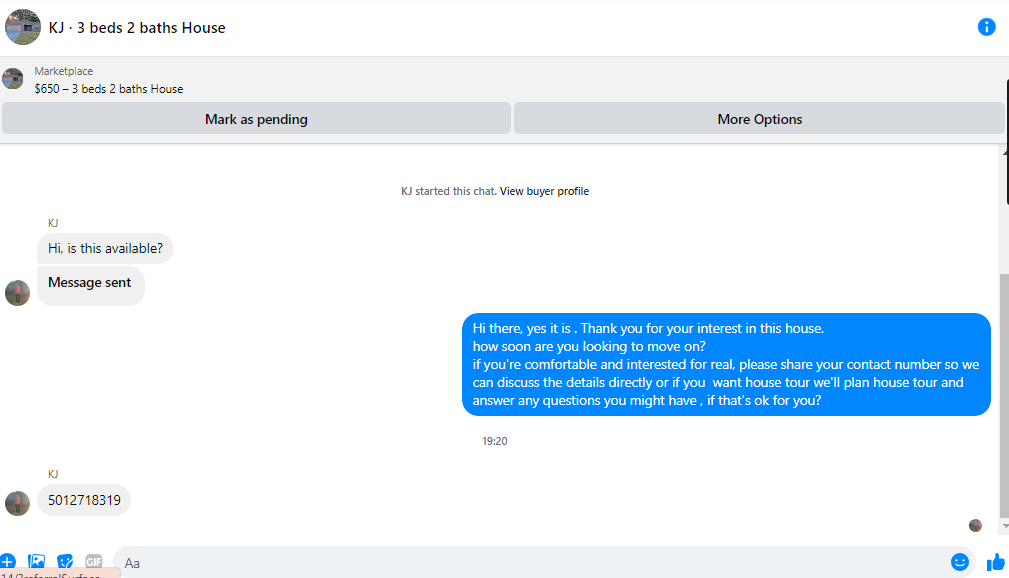The height and width of the screenshot is (578, 1009).
Task: Click the chat vertical scrollbar
Action: coord(1004,395)
